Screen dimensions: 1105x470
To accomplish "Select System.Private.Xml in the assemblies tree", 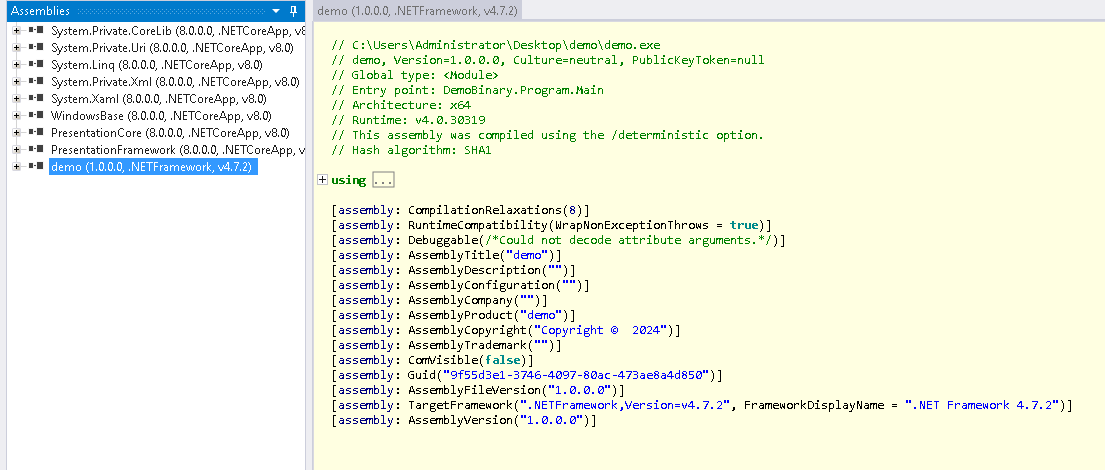I will point(175,81).
